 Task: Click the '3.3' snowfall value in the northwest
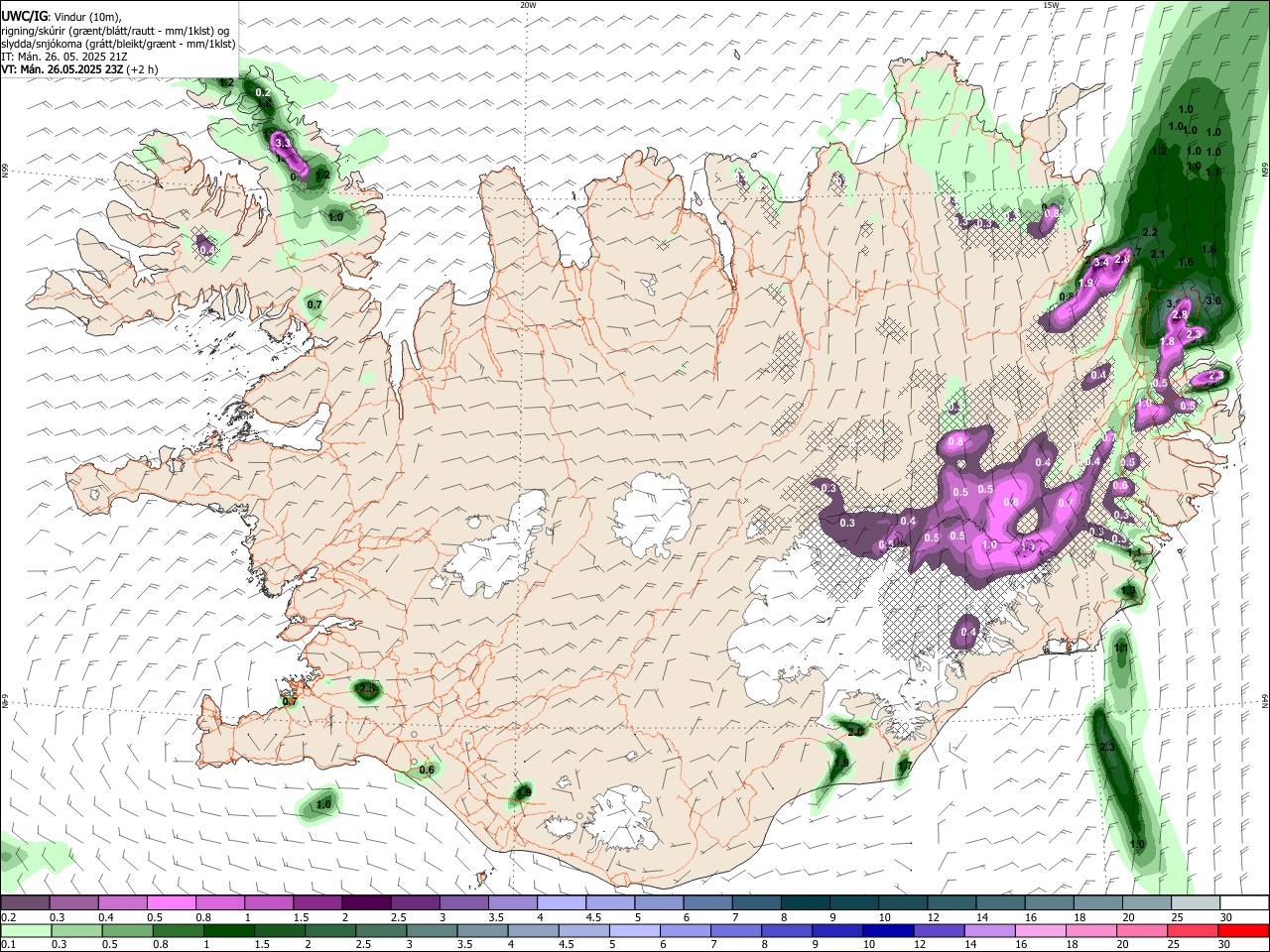click(x=282, y=144)
